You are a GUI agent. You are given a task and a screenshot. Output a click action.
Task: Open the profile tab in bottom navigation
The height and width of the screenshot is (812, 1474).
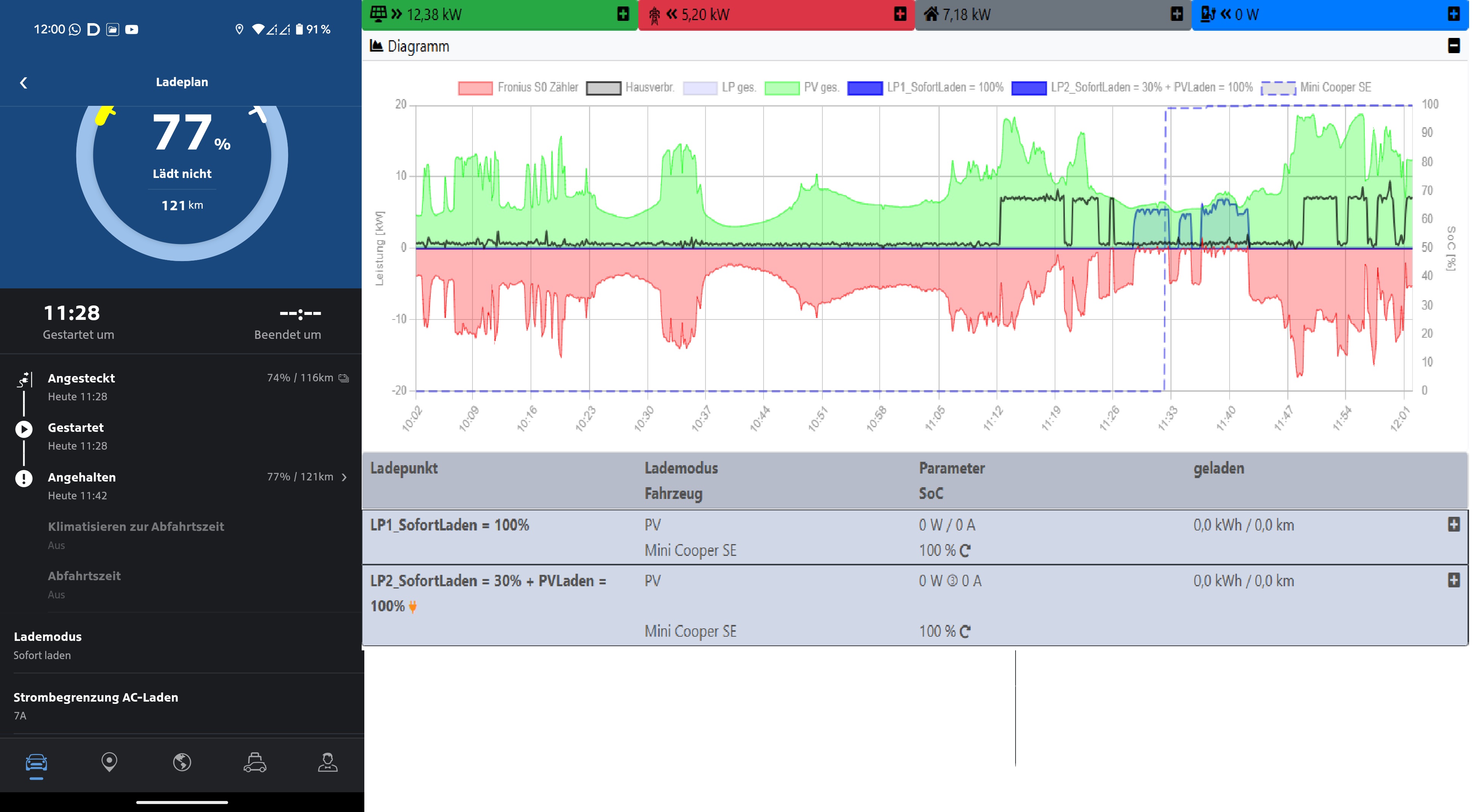click(x=327, y=762)
